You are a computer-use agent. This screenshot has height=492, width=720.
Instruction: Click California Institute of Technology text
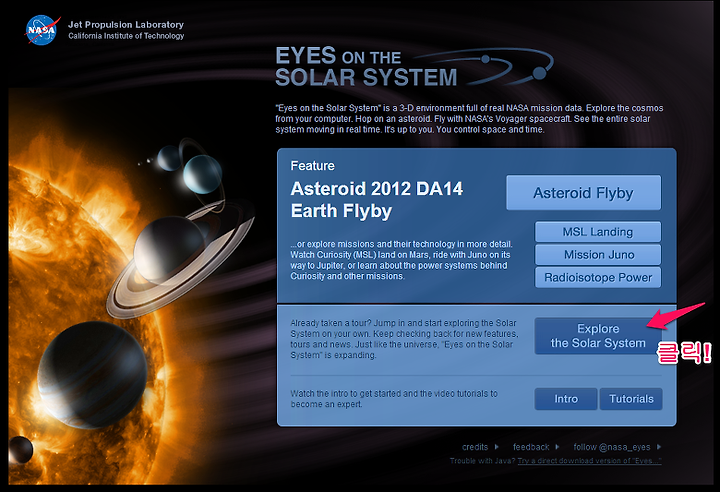(126, 36)
